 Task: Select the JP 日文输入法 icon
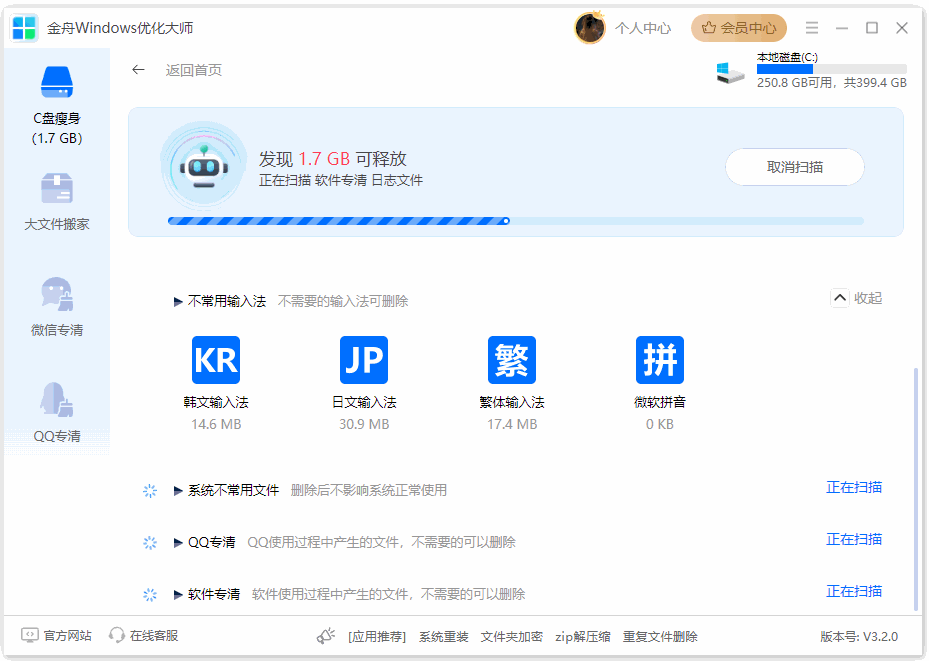[x=364, y=360]
